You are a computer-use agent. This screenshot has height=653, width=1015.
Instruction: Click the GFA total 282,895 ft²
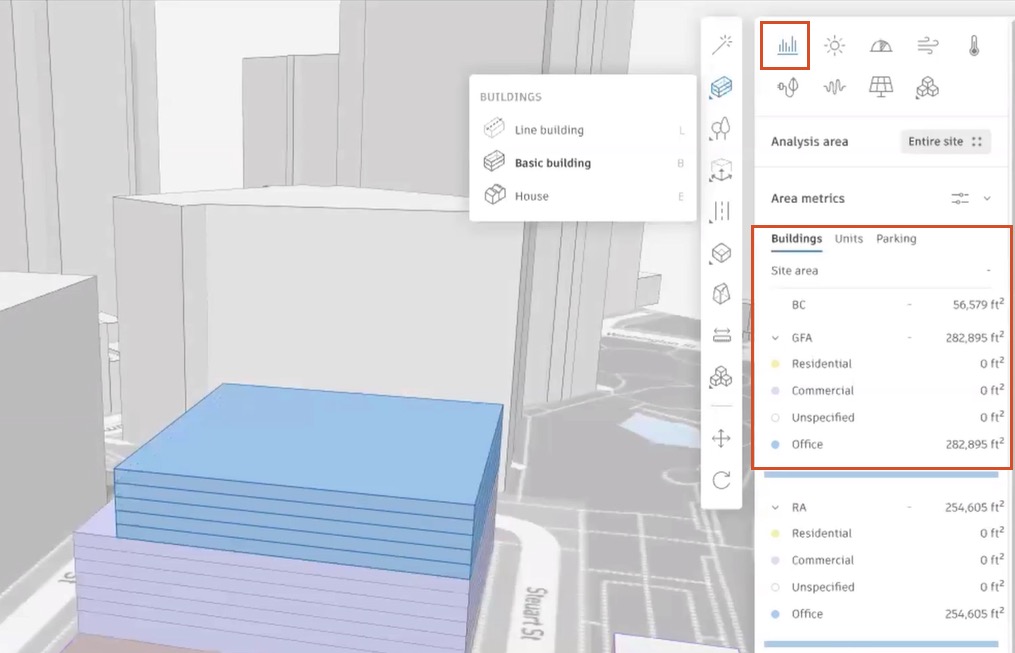pos(974,337)
